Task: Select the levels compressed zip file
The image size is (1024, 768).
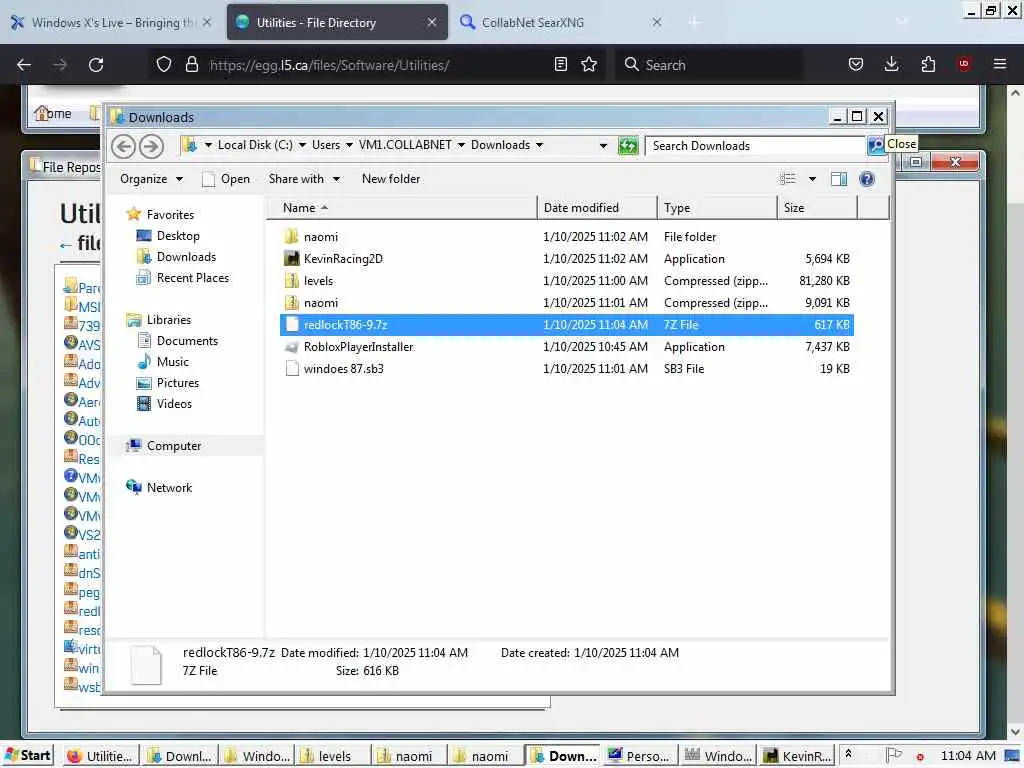Action: tap(567, 281)
